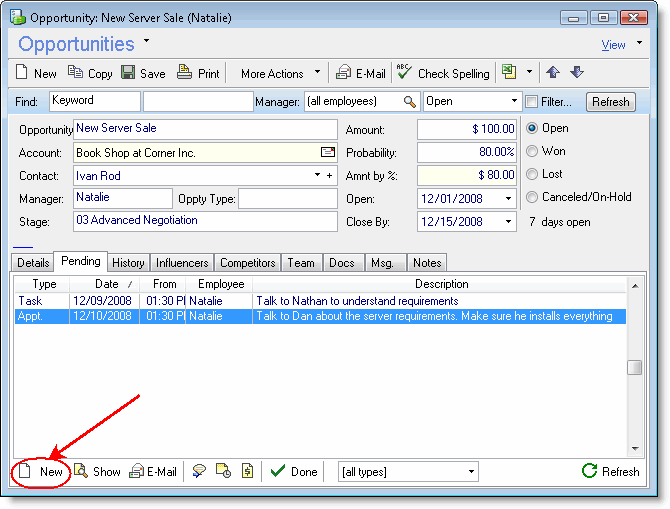Select the Lost status radio button
The image size is (670, 509).
(532, 174)
